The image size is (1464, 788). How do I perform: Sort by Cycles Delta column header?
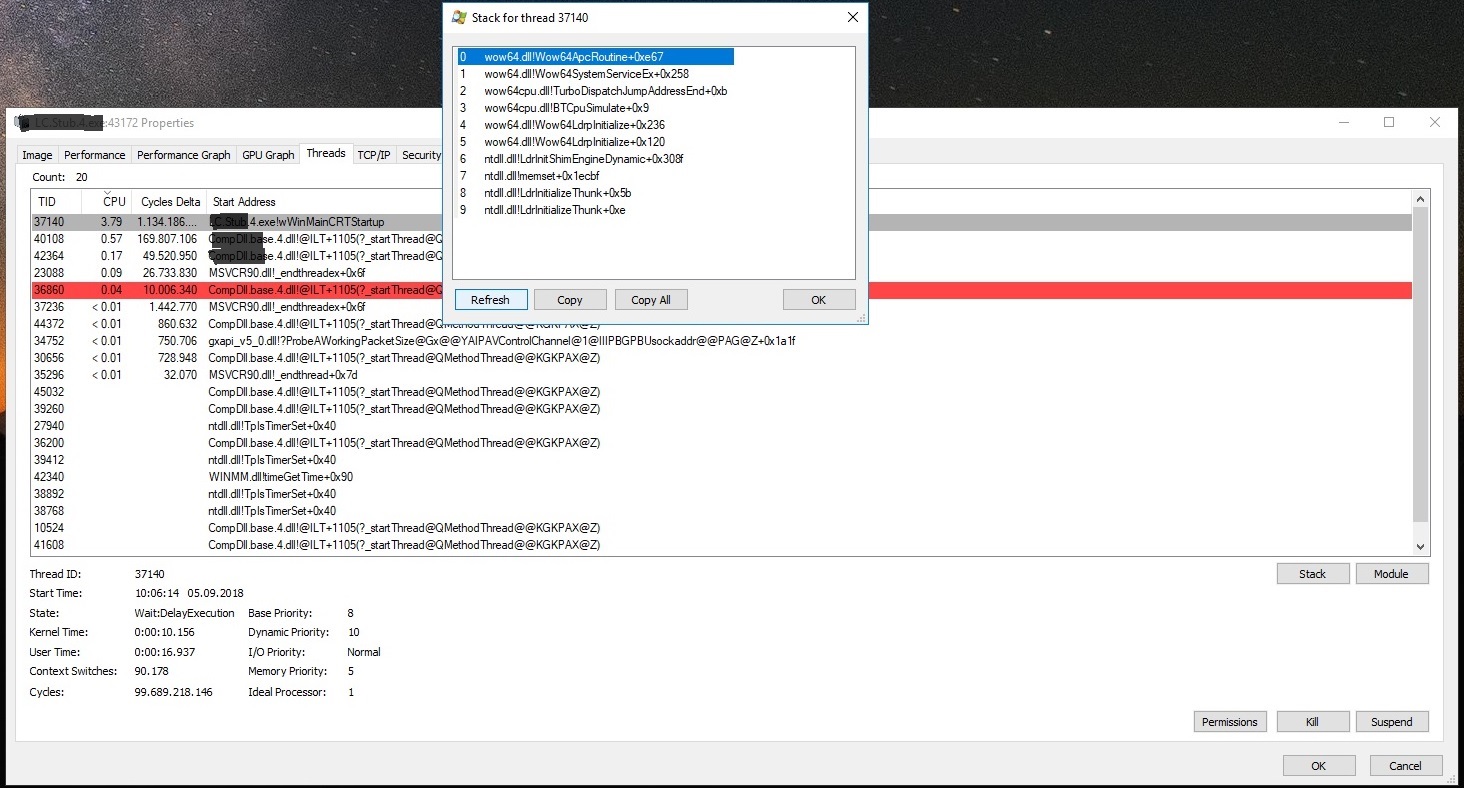tap(168, 201)
